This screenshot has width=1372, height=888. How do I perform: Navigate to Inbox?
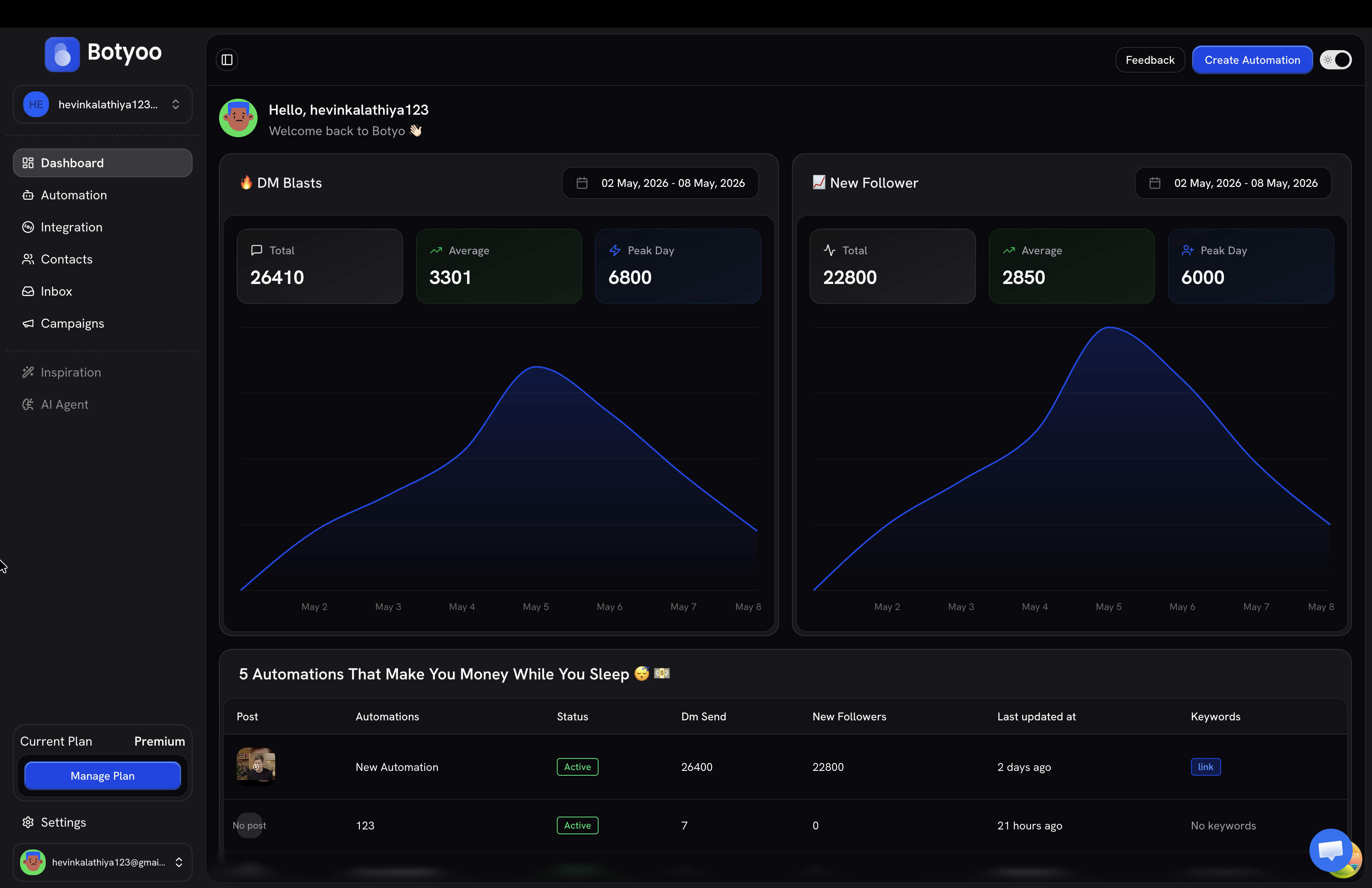pyautogui.click(x=103, y=292)
